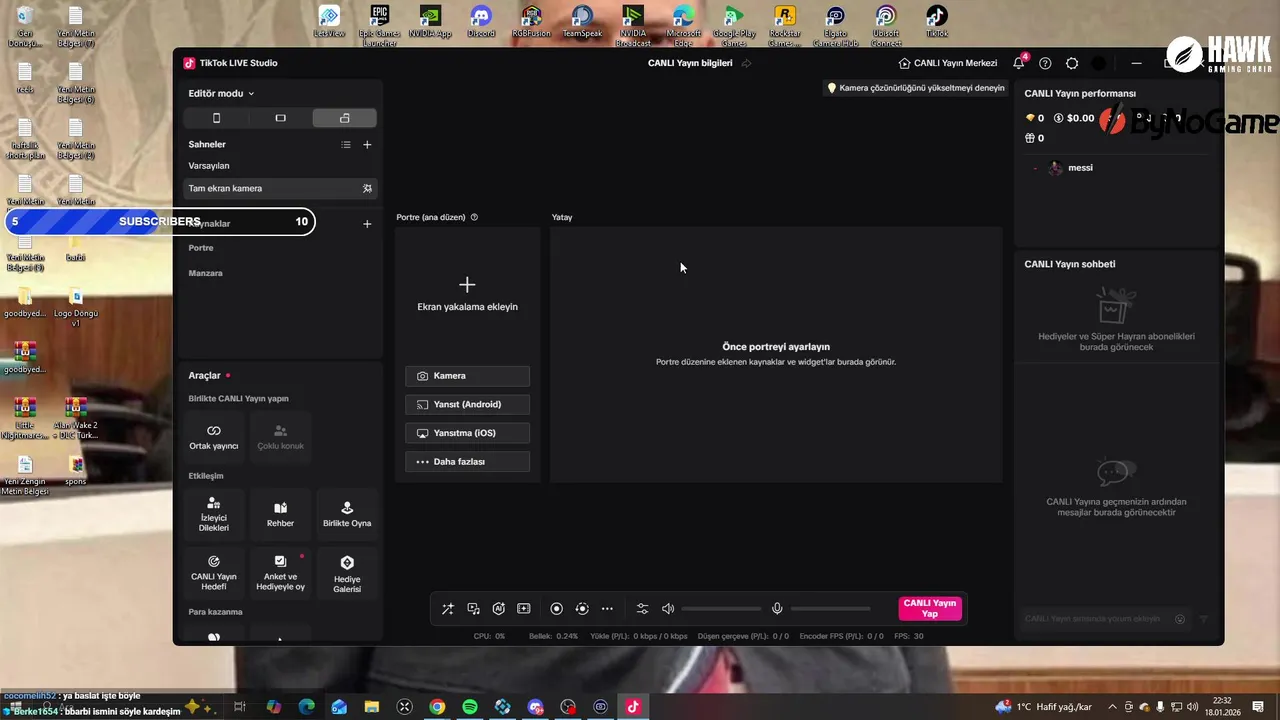Open the Anket ve Hediyeyle oy tool

point(280,572)
